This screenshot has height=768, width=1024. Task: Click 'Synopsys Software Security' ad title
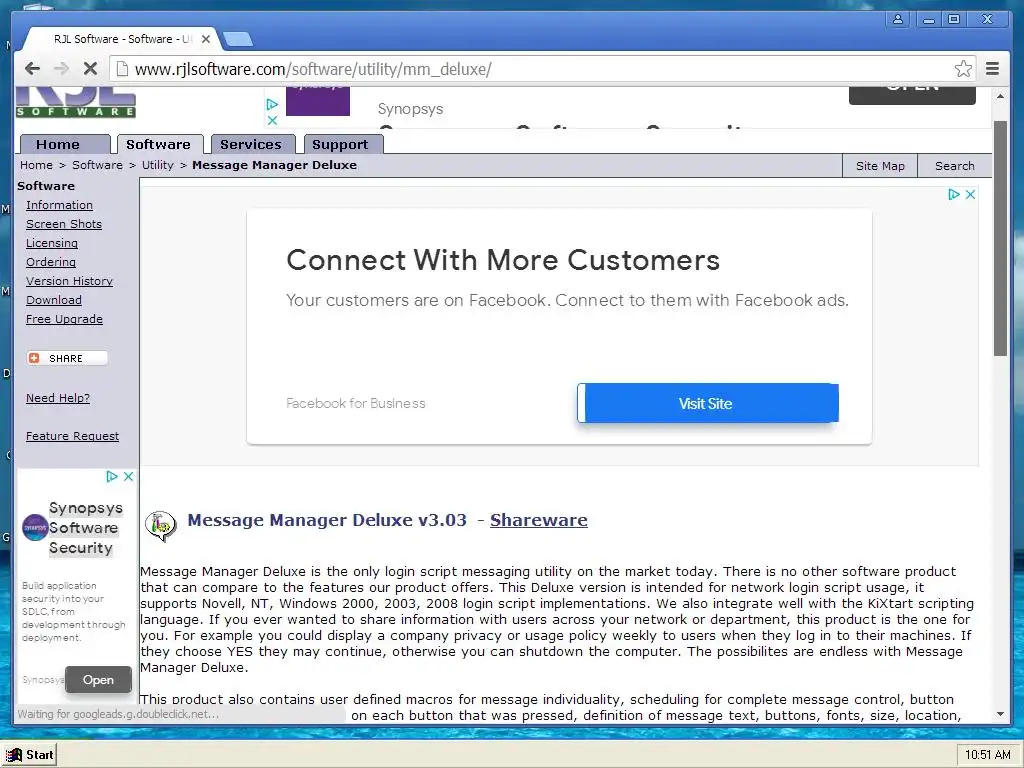[x=85, y=528]
